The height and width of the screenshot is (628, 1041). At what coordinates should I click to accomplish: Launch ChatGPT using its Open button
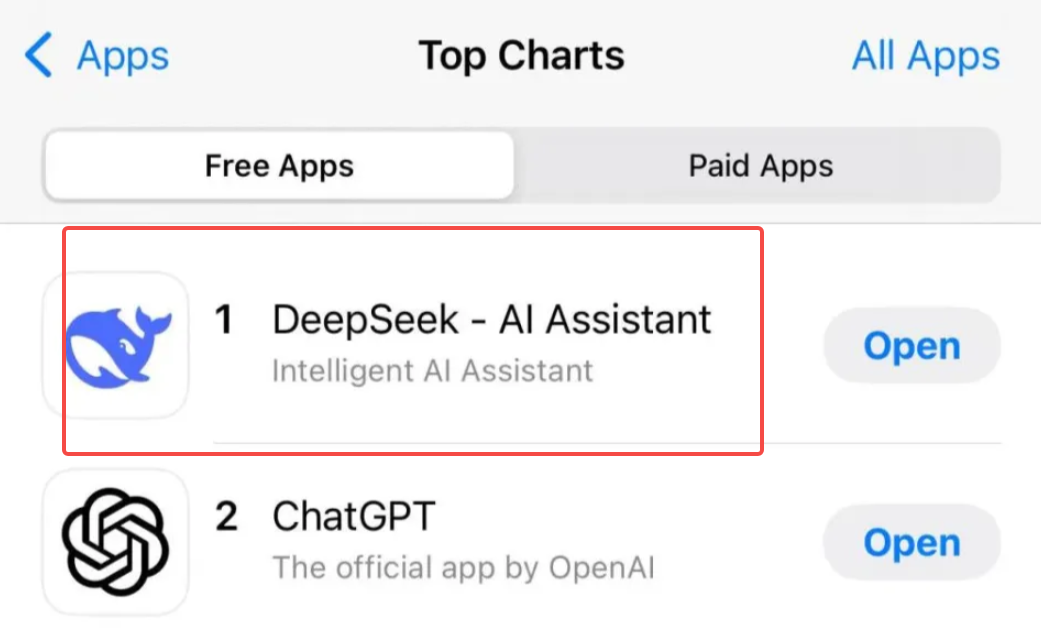(x=912, y=542)
